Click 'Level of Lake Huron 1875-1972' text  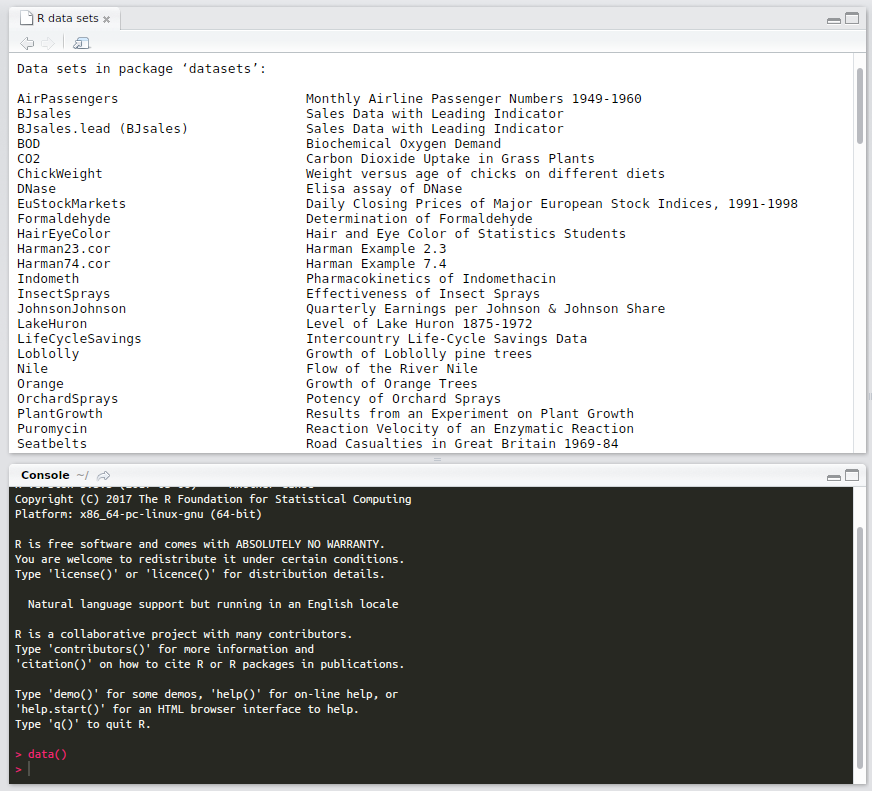coord(419,324)
